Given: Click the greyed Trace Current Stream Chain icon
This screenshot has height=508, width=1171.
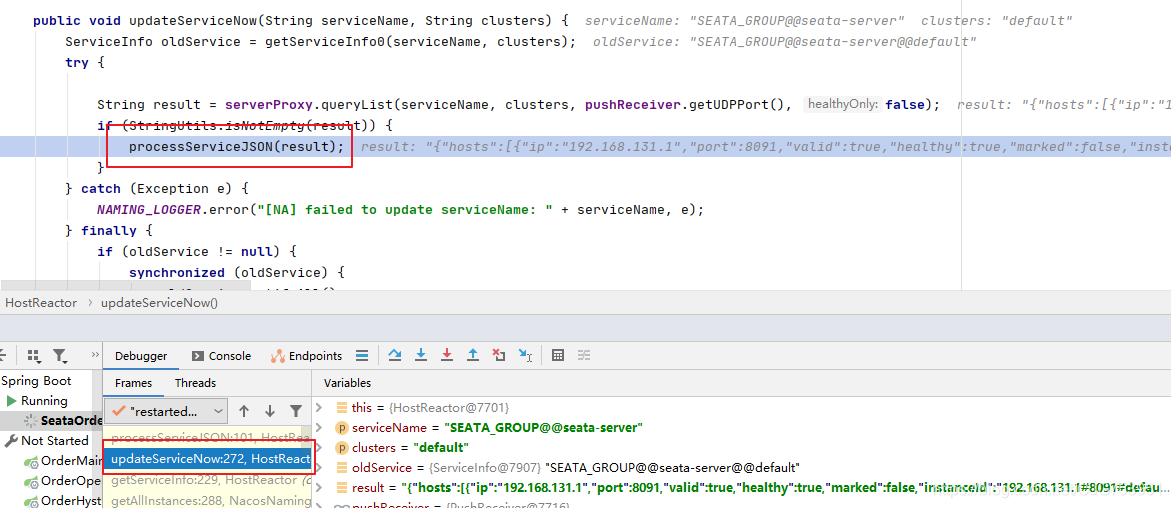Looking at the screenshot, I should [584, 356].
